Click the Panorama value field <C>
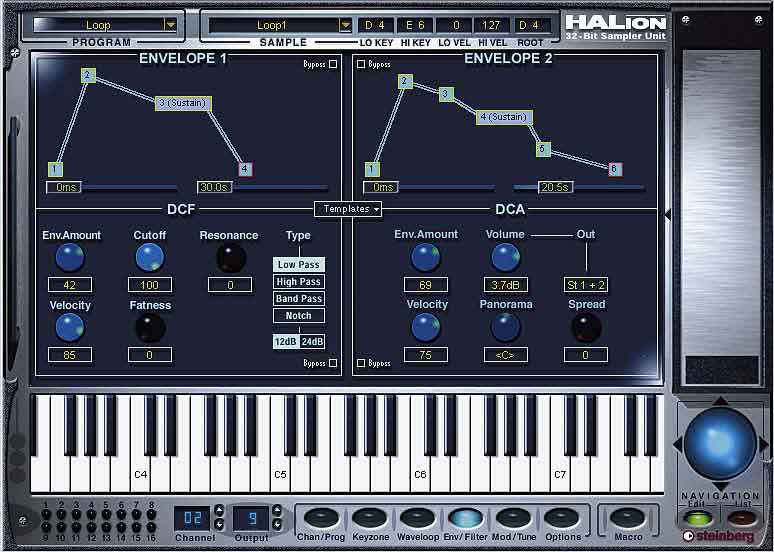Image resolution: width=774 pixels, height=552 pixels. click(505, 355)
